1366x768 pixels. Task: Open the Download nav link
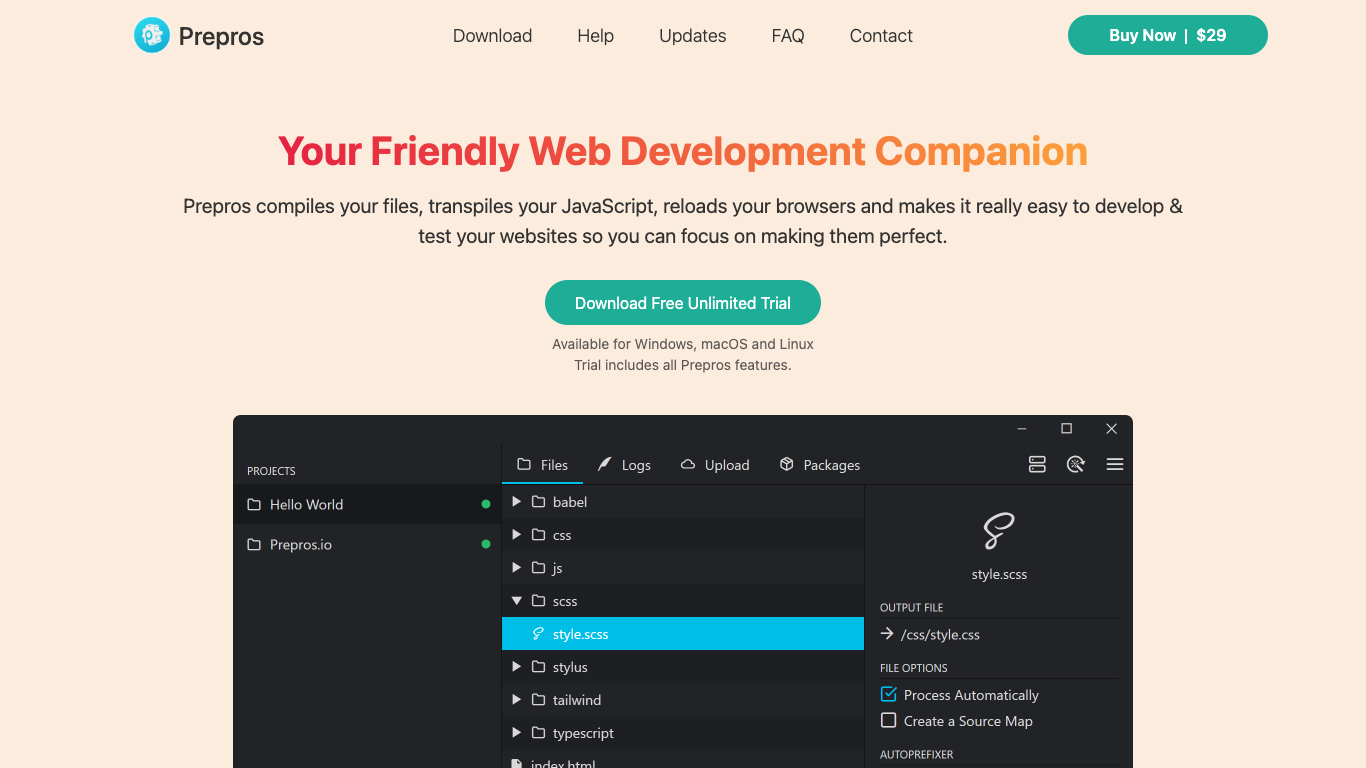(492, 36)
